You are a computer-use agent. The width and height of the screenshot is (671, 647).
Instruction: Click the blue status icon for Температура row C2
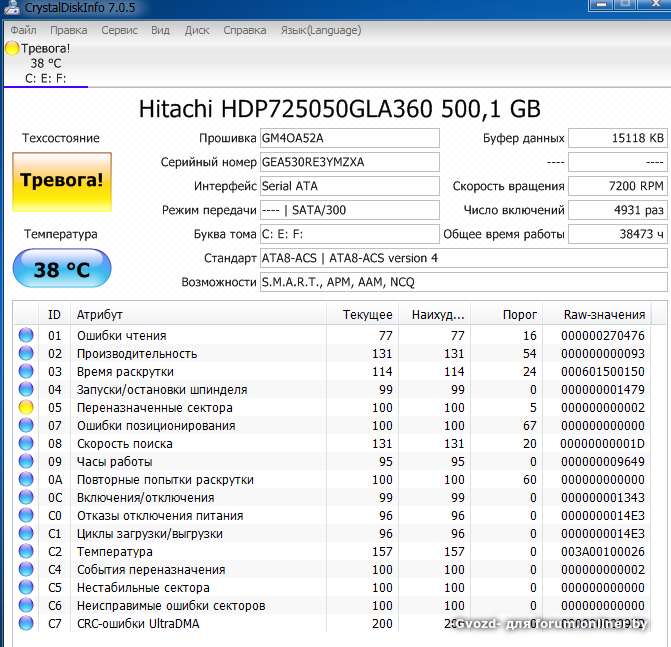pos(26,552)
